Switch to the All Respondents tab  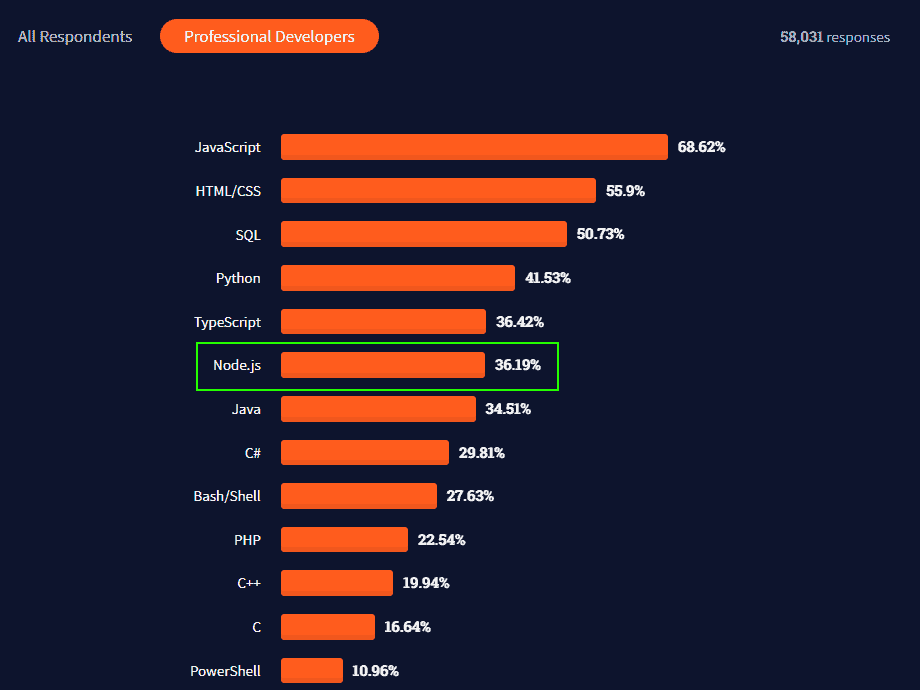click(75, 36)
